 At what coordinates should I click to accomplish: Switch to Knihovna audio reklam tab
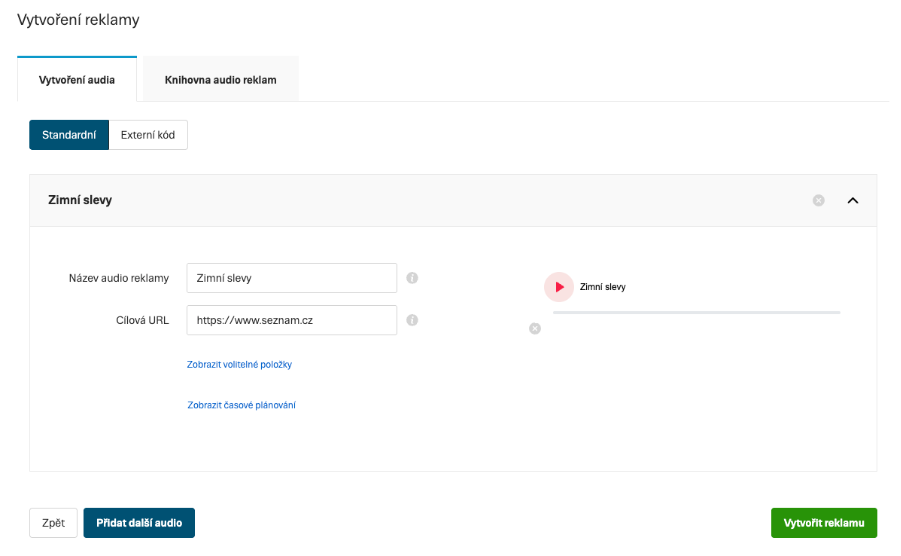pyautogui.click(x=220, y=80)
